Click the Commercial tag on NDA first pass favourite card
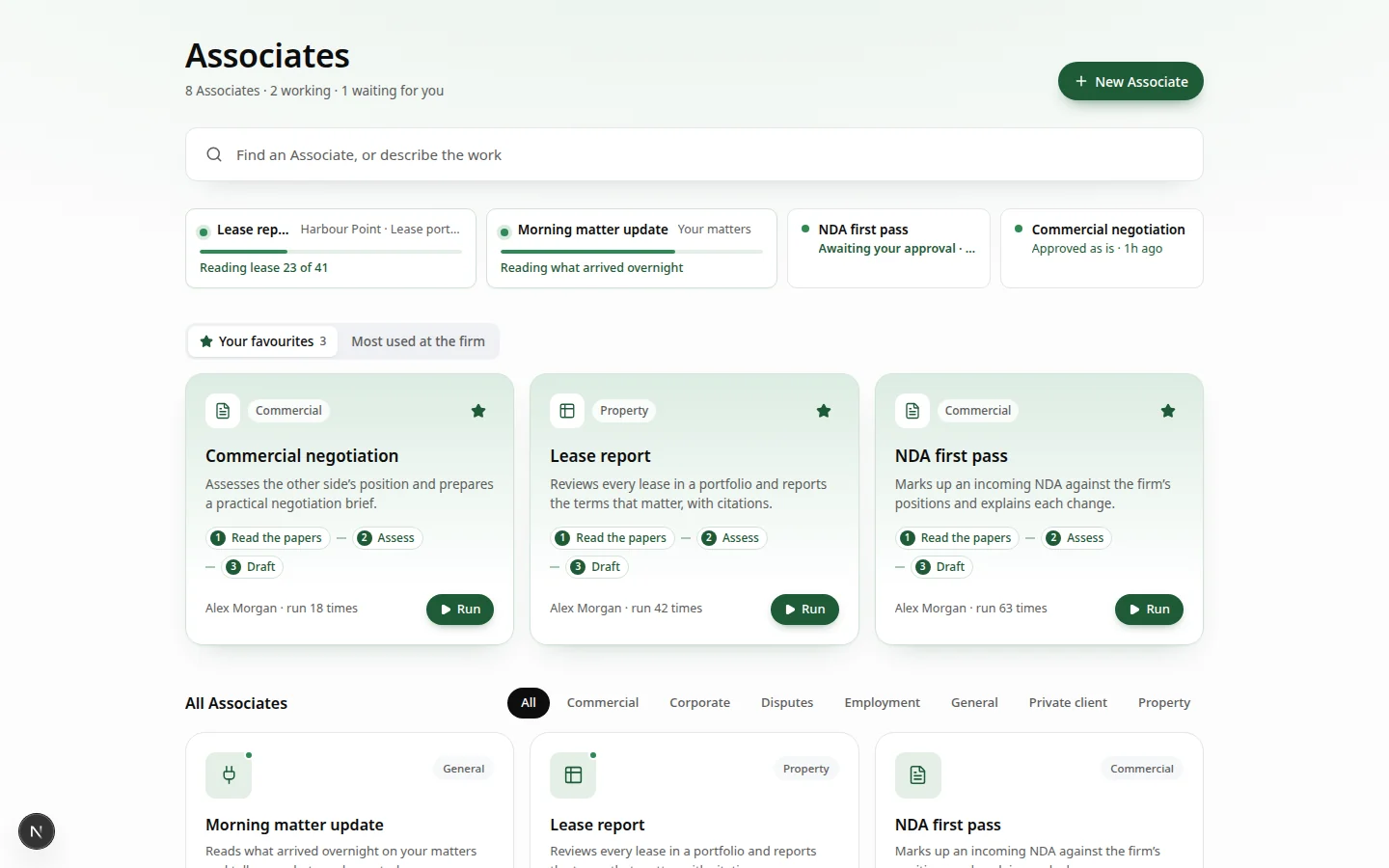The height and width of the screenshot is (868, 1389). point(978,411)
